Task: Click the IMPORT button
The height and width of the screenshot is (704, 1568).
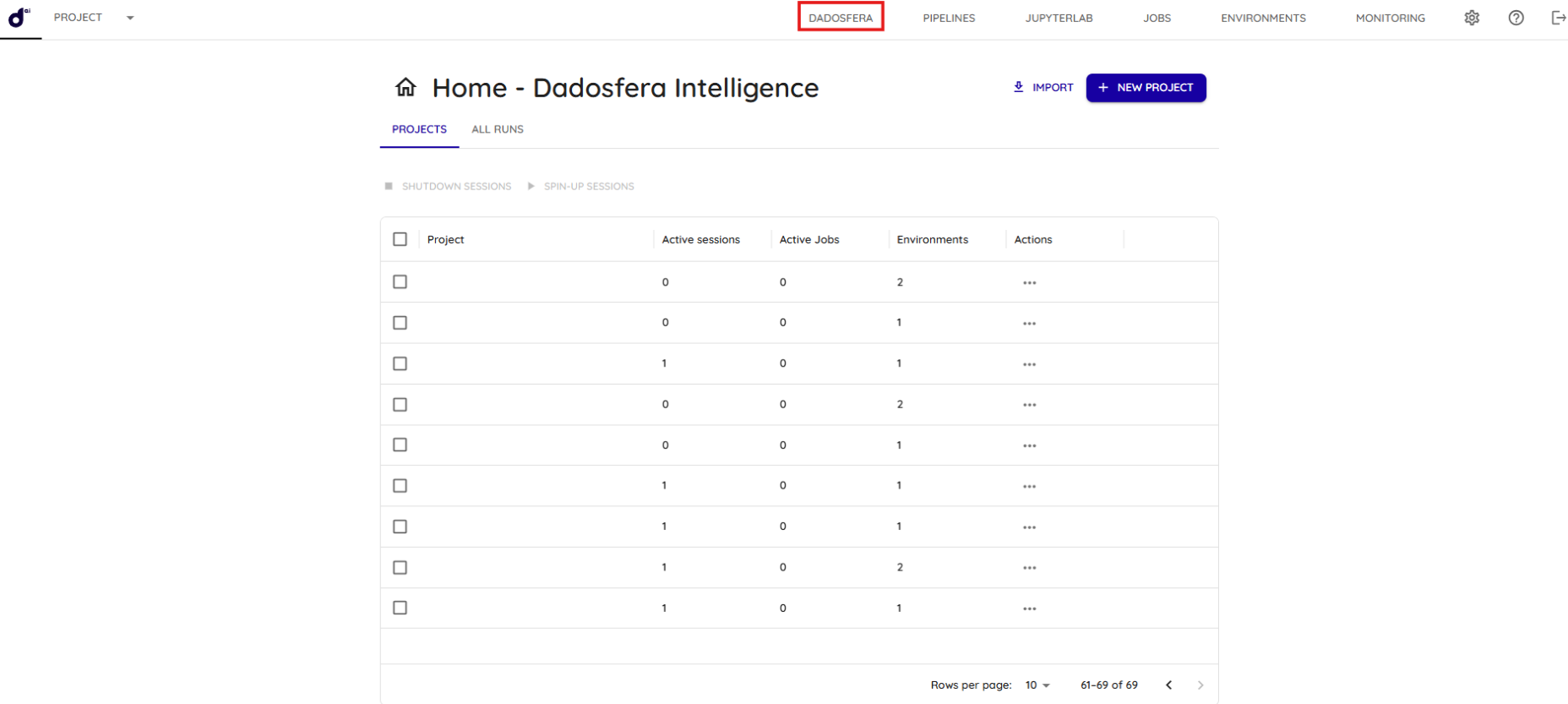Action: [1043, 87]
